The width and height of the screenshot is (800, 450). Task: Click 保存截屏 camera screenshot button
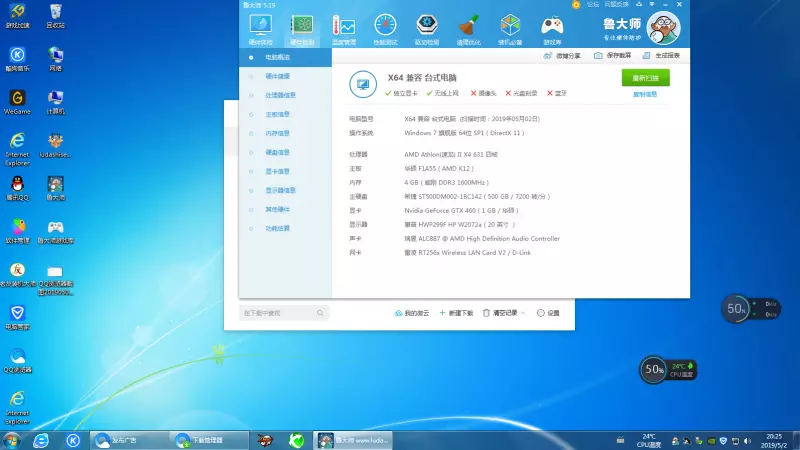click(612, 56)
